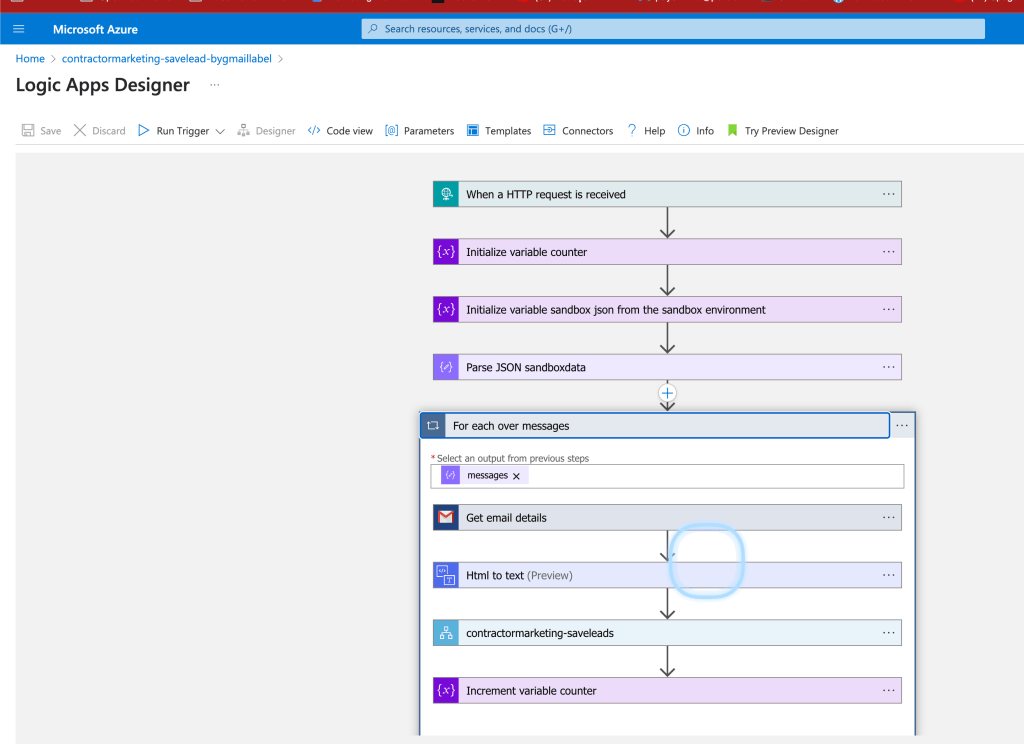
Task: Click the search magnifier icon
Action: (373, 29)
